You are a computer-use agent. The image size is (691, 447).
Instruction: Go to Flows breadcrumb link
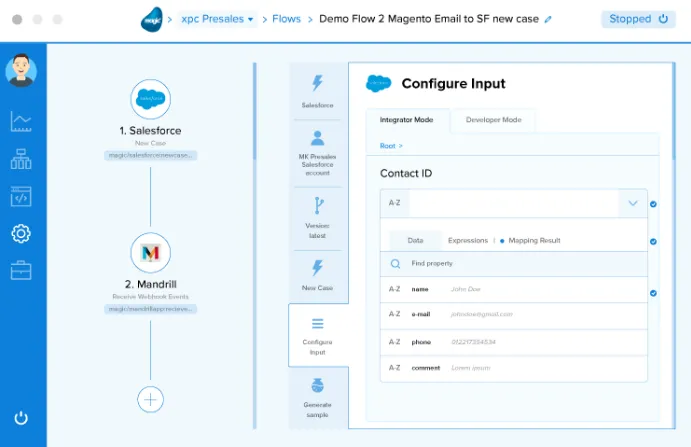pos(286,19)
